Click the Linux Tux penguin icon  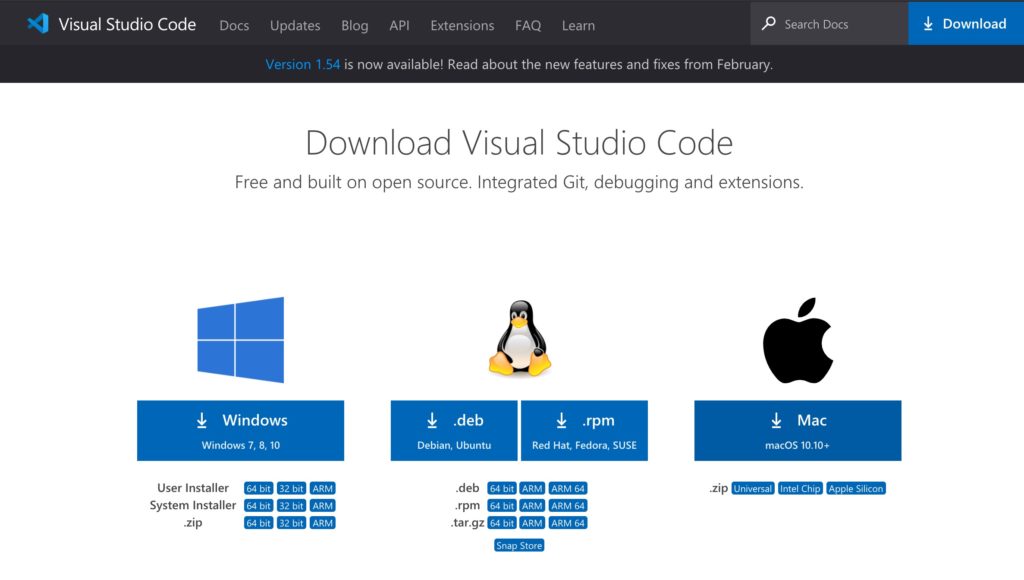[519, 340]
